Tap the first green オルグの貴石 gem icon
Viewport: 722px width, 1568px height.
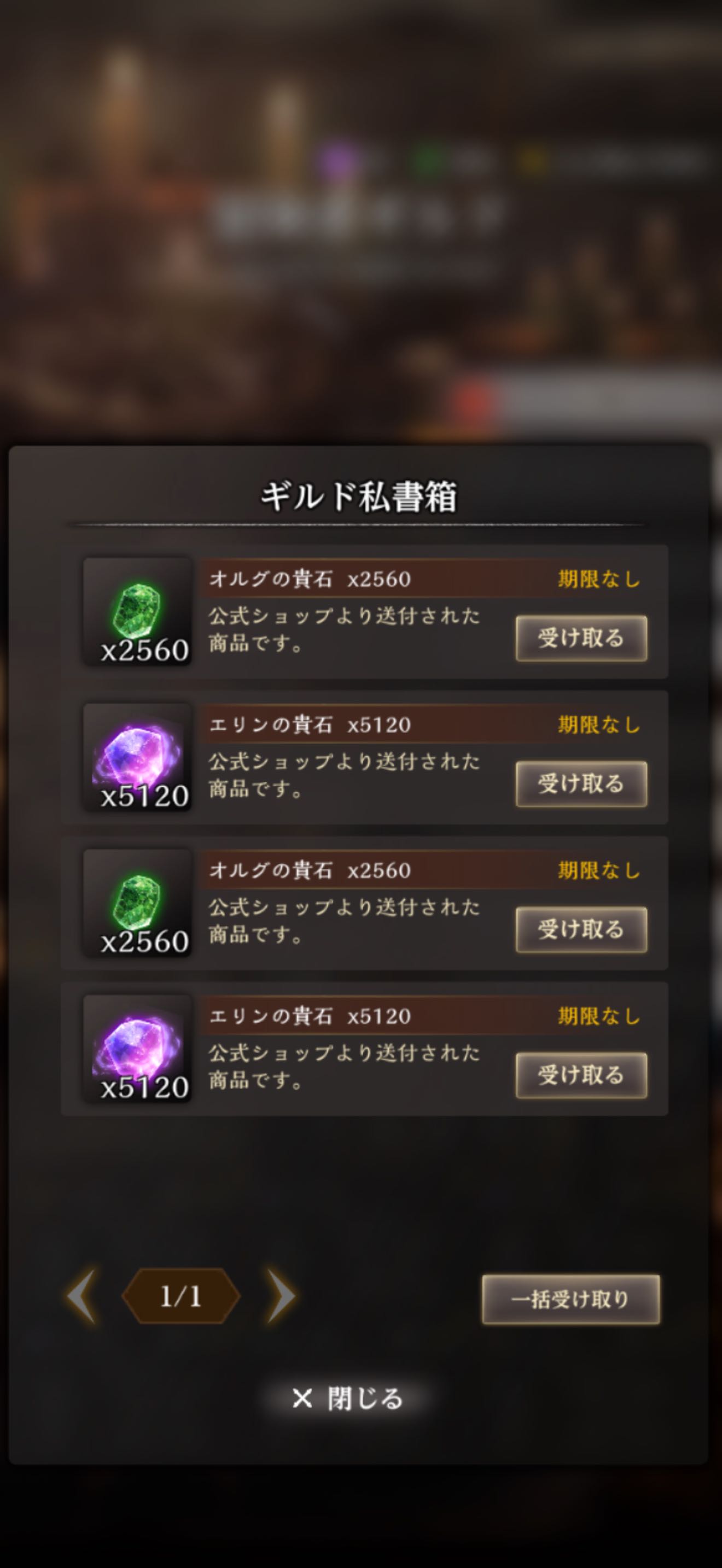coord(138,612)
